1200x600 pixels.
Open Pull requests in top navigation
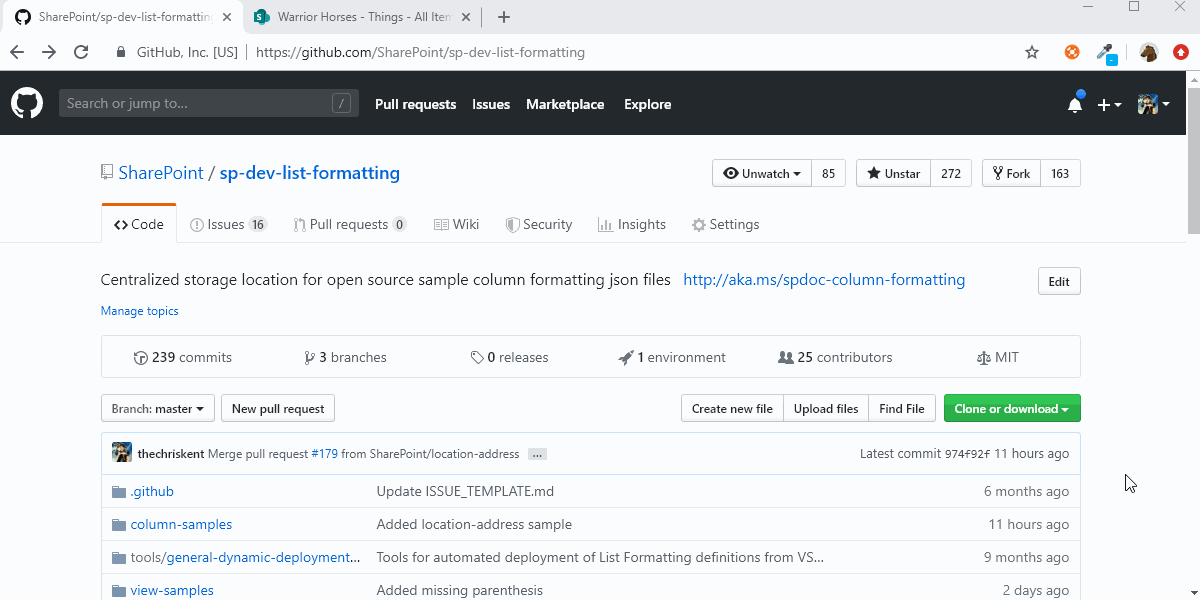pyautogui.click(x=415, y=104)
